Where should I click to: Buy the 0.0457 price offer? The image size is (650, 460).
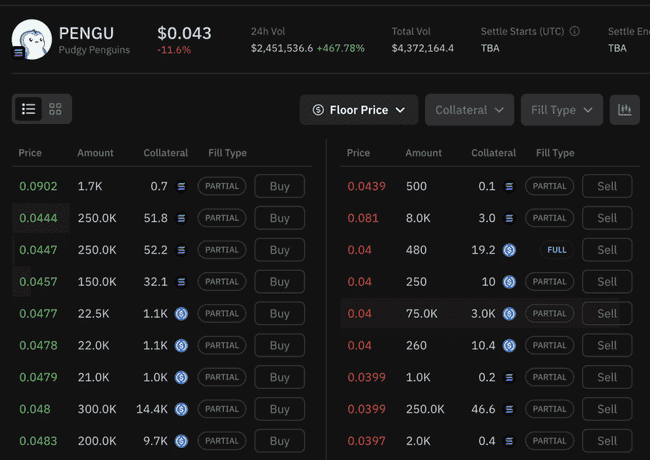(279, 282)
